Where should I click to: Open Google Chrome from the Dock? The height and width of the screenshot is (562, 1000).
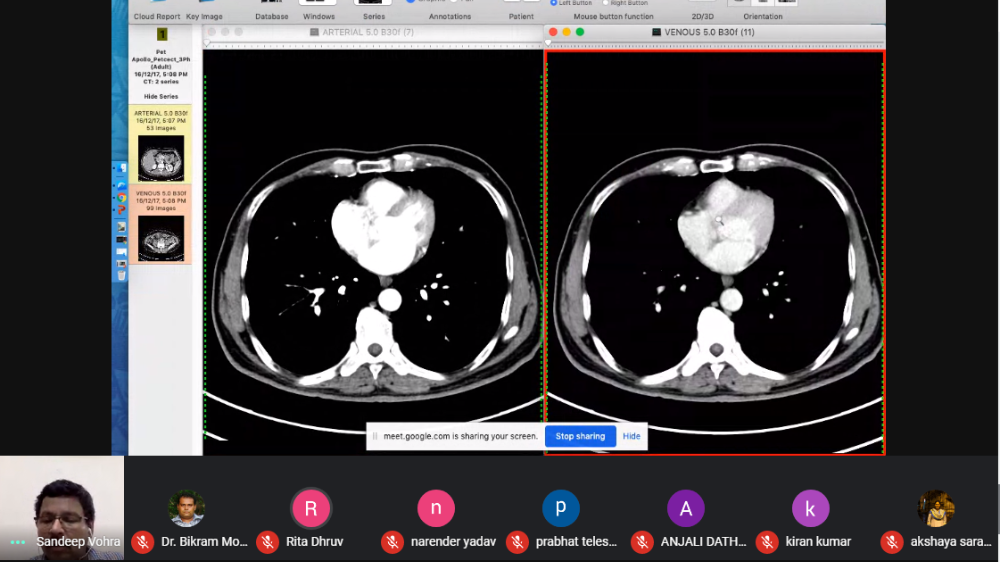[121, 198]
